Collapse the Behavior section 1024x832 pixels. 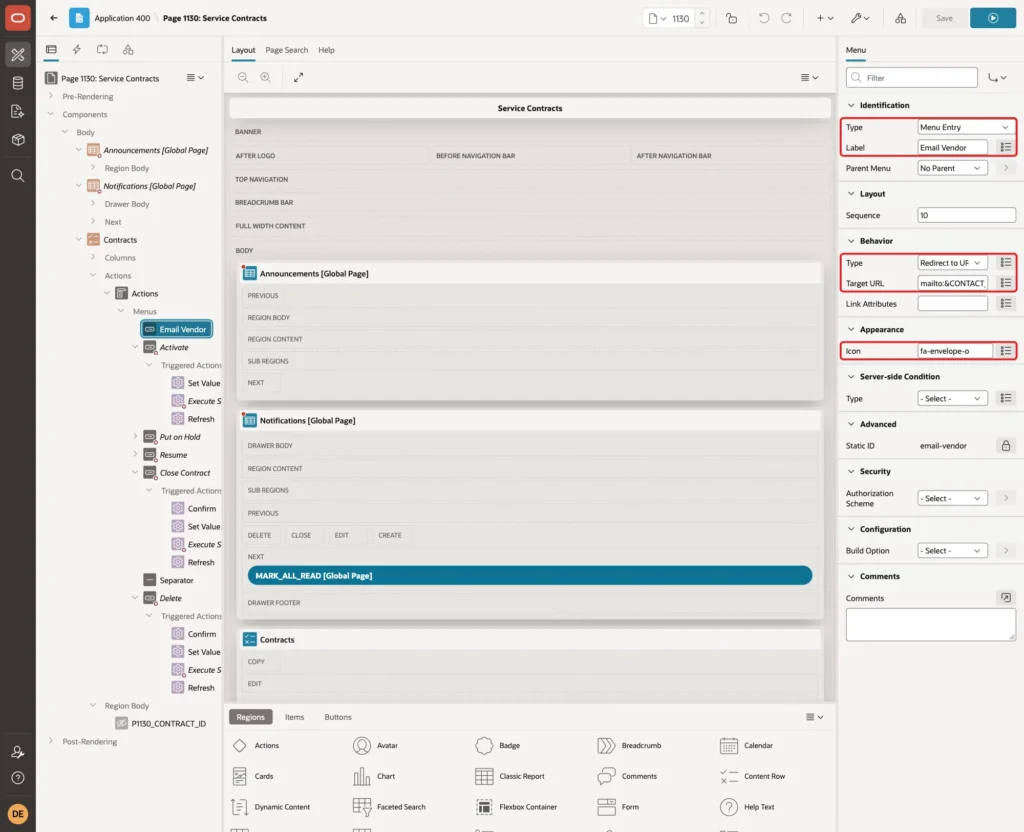click(851, 241)
